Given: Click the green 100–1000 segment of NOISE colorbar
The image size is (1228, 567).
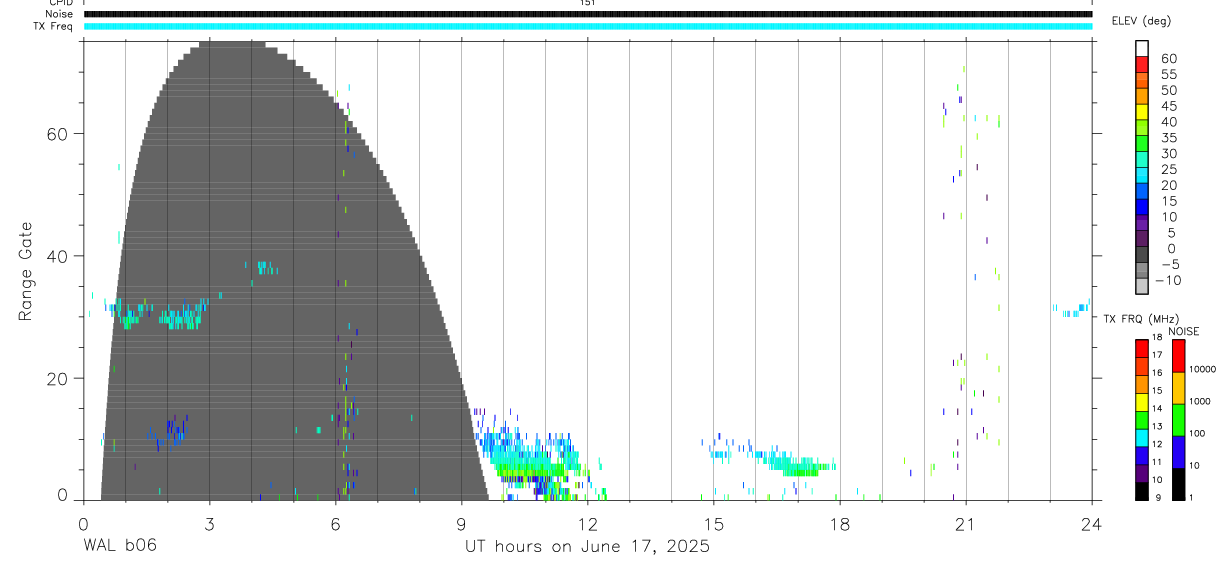Looking at the screenshot, I should [x=1178, y=419].
